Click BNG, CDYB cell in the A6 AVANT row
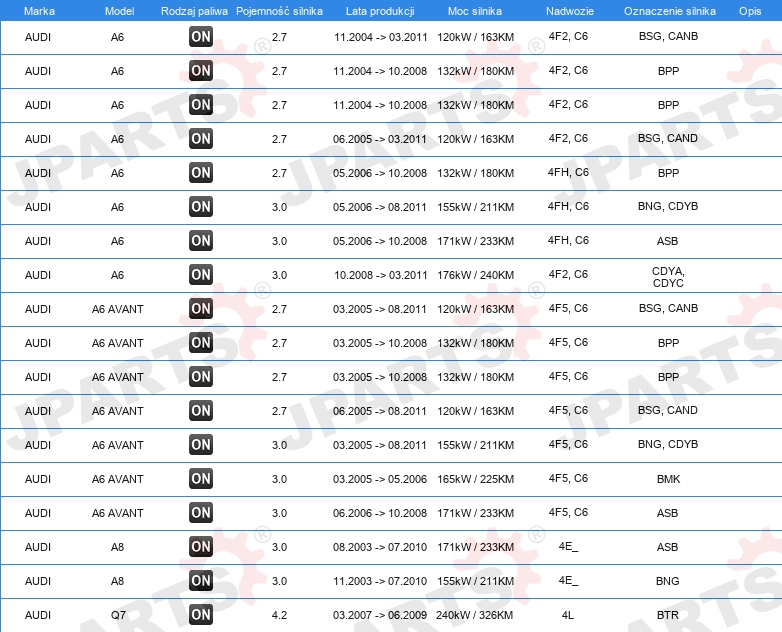782x632 pixels. (668, 444)
